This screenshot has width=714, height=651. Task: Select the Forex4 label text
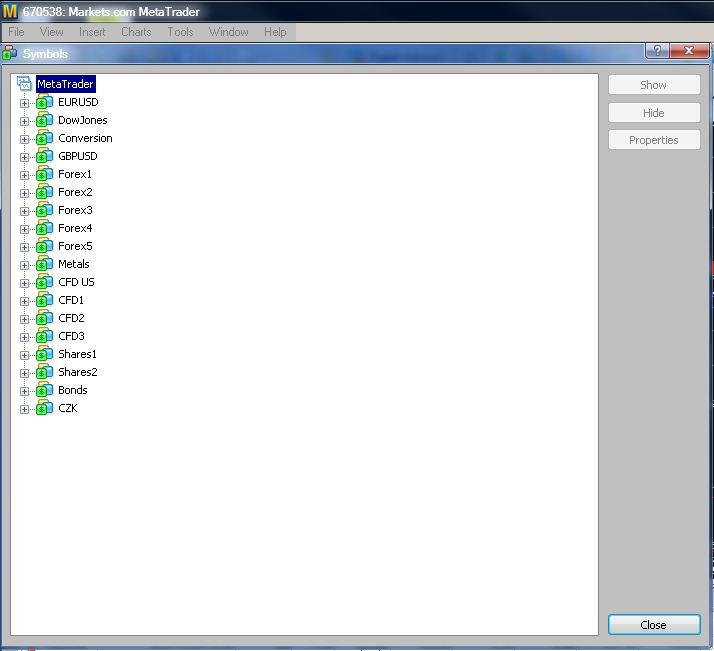[x=75, y=228]
